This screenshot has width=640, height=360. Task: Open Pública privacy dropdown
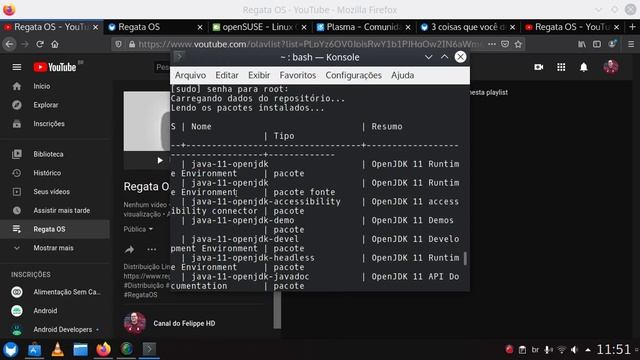point(138,229)
